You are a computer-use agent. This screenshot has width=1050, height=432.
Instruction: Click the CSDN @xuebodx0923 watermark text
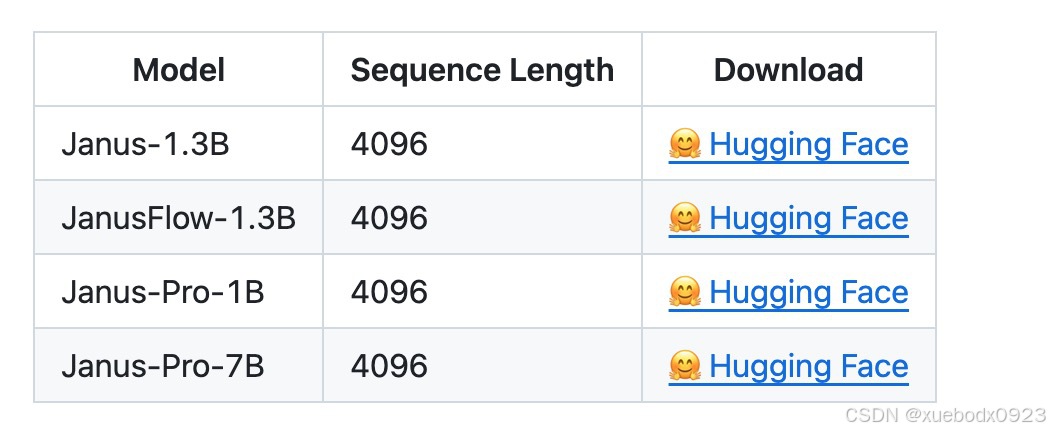pos(946,415)
